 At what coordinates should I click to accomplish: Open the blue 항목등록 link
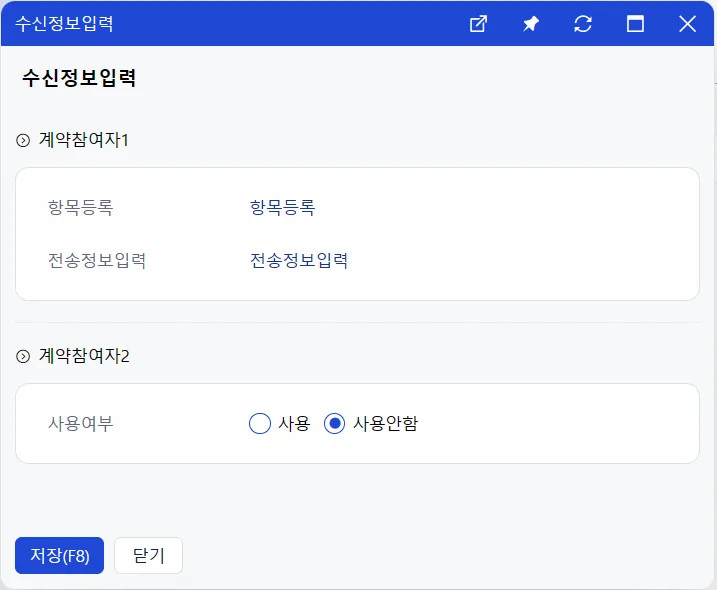[x=283, y=208]
